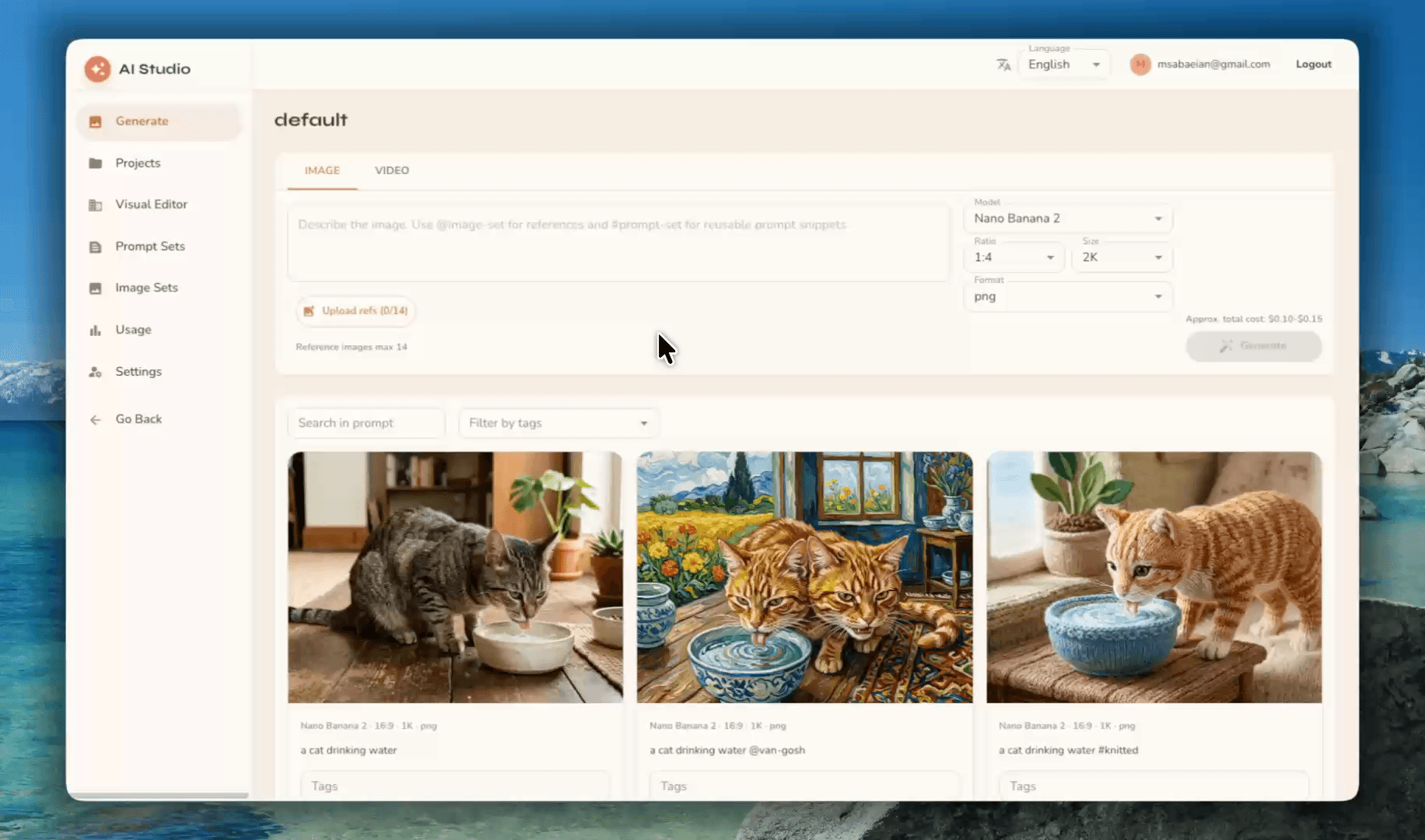
Task: Click prompt text 'a cat drinking water'
Action: [348, 751]
